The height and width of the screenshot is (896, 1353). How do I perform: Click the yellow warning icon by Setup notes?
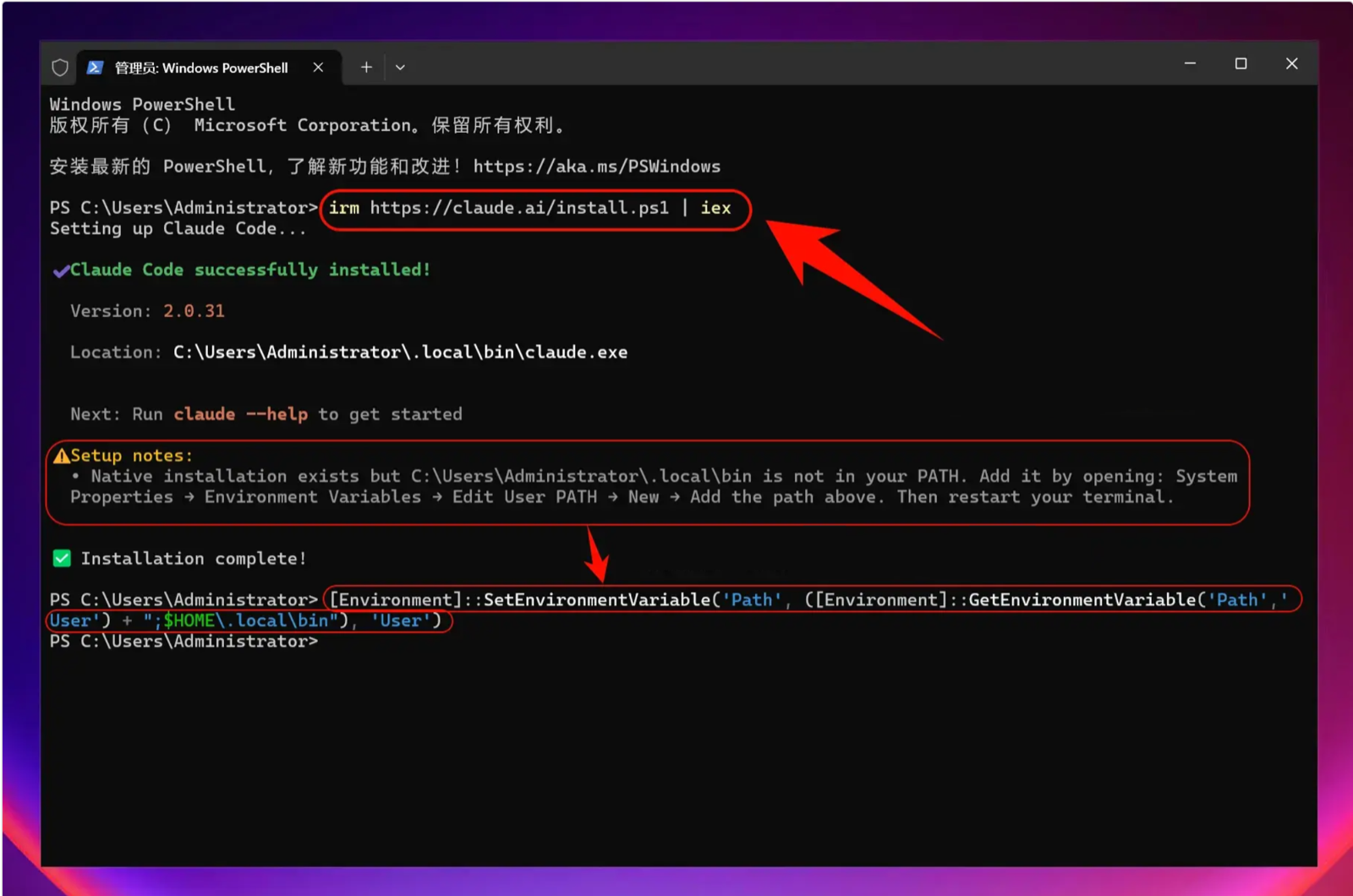pos(61,456)
